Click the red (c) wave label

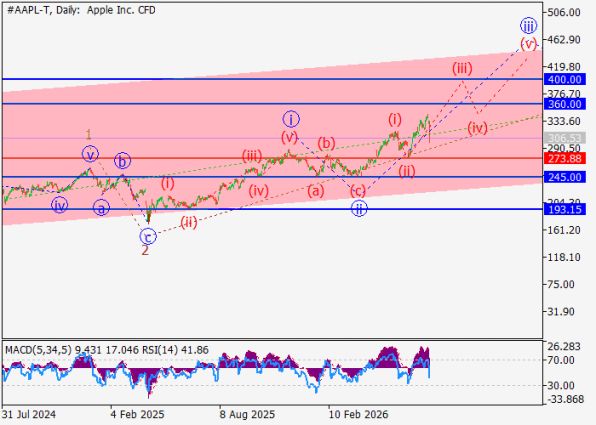tap(358, 190)
